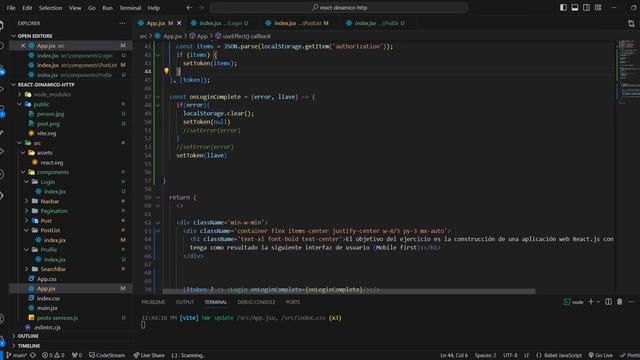Image resolution: width=640 pixels, height=360 pixels.
Task: Click the editor horizontal scrollbar
Action: pos(349,291)
